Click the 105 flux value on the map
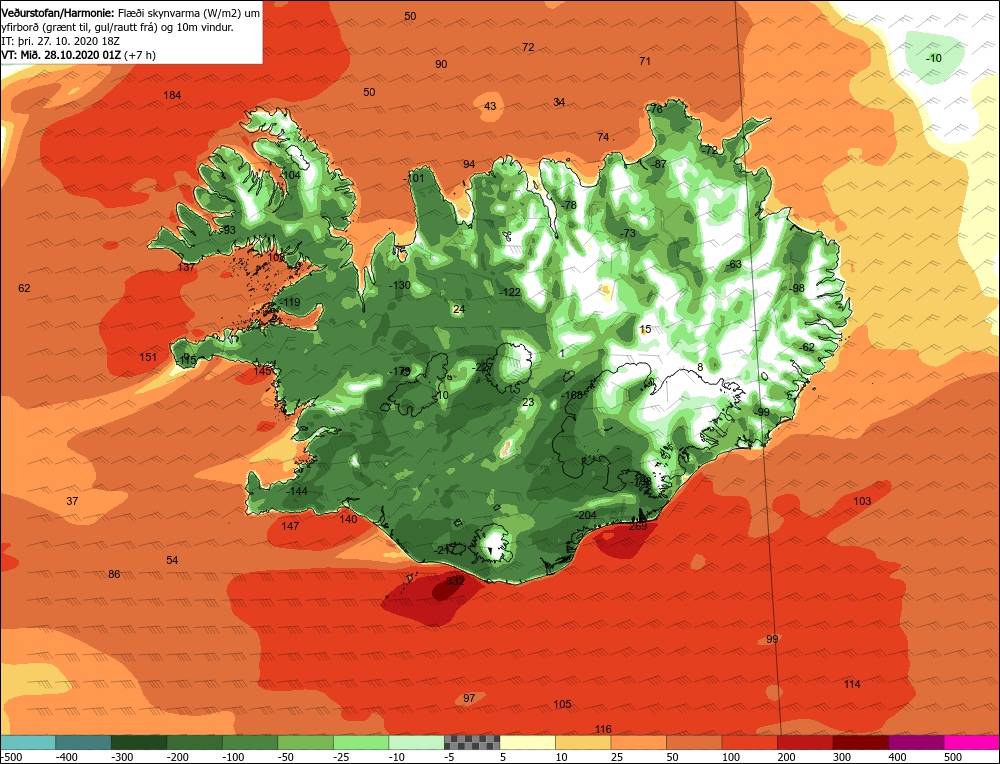Screen dimensions: 1000x764 pyautogui.click(x=562, y=704)
